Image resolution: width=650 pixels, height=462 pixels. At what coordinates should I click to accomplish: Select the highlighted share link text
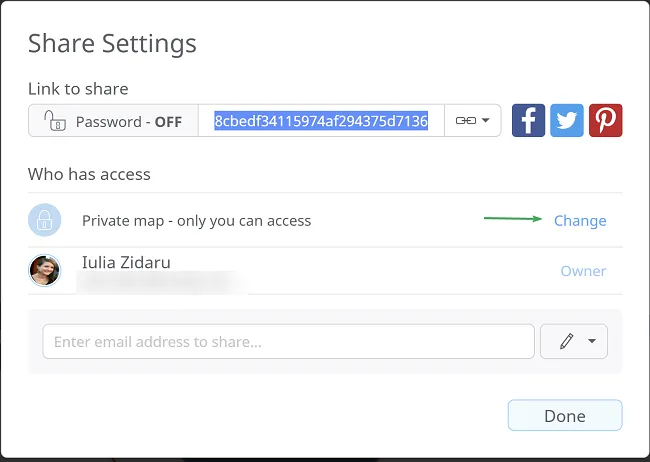[x=321, y=121]
